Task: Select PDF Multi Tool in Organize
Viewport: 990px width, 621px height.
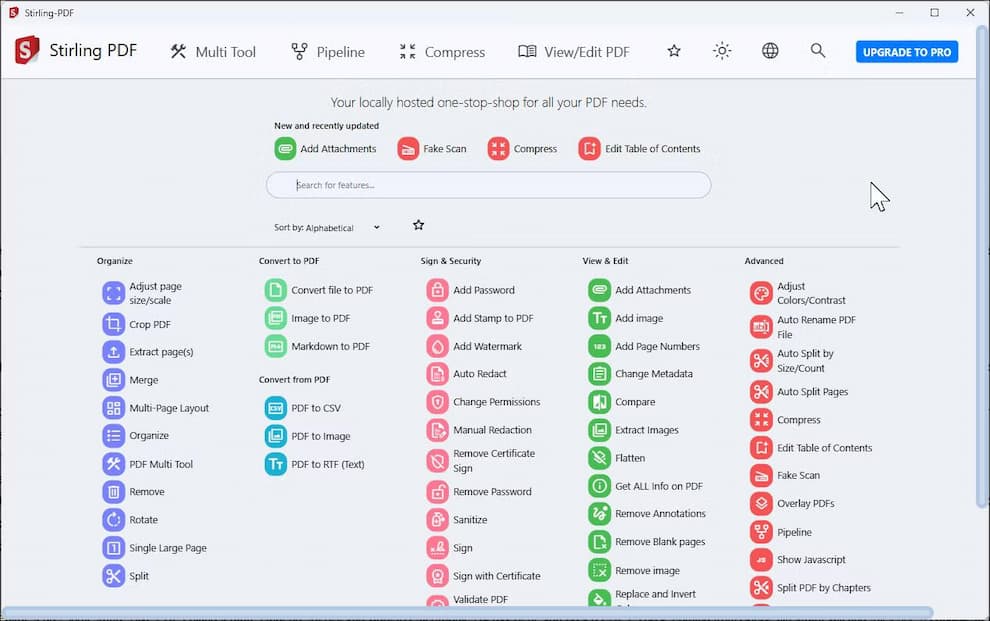Action: pos(148,464)
